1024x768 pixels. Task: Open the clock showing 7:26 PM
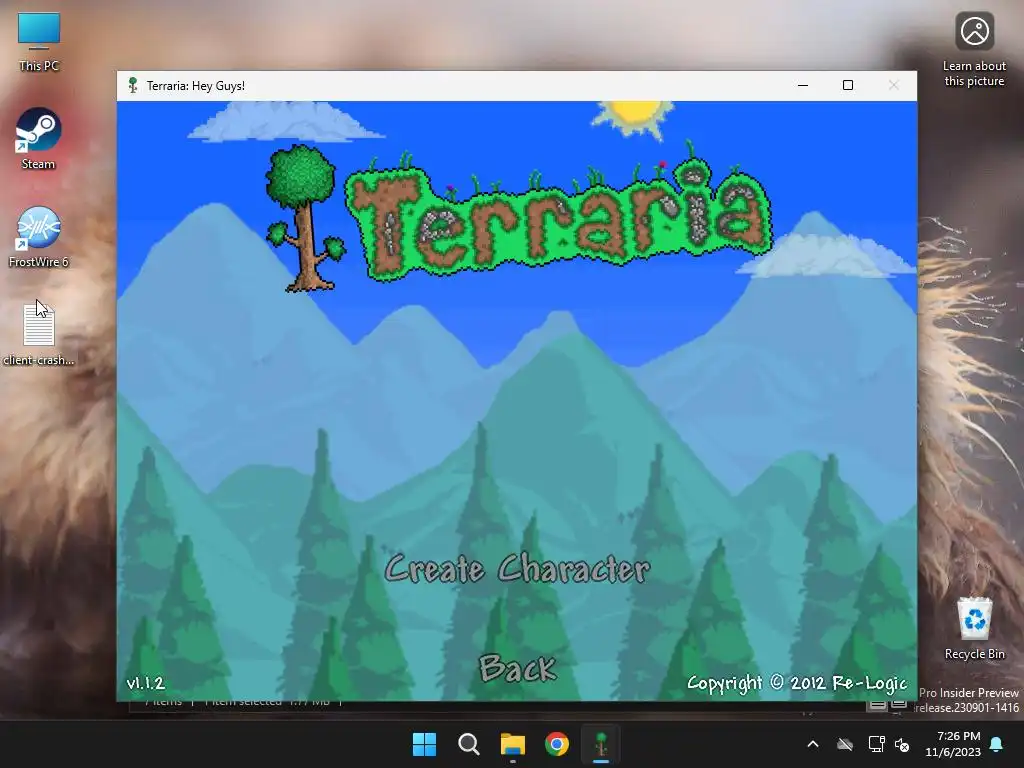click(953, 744)
